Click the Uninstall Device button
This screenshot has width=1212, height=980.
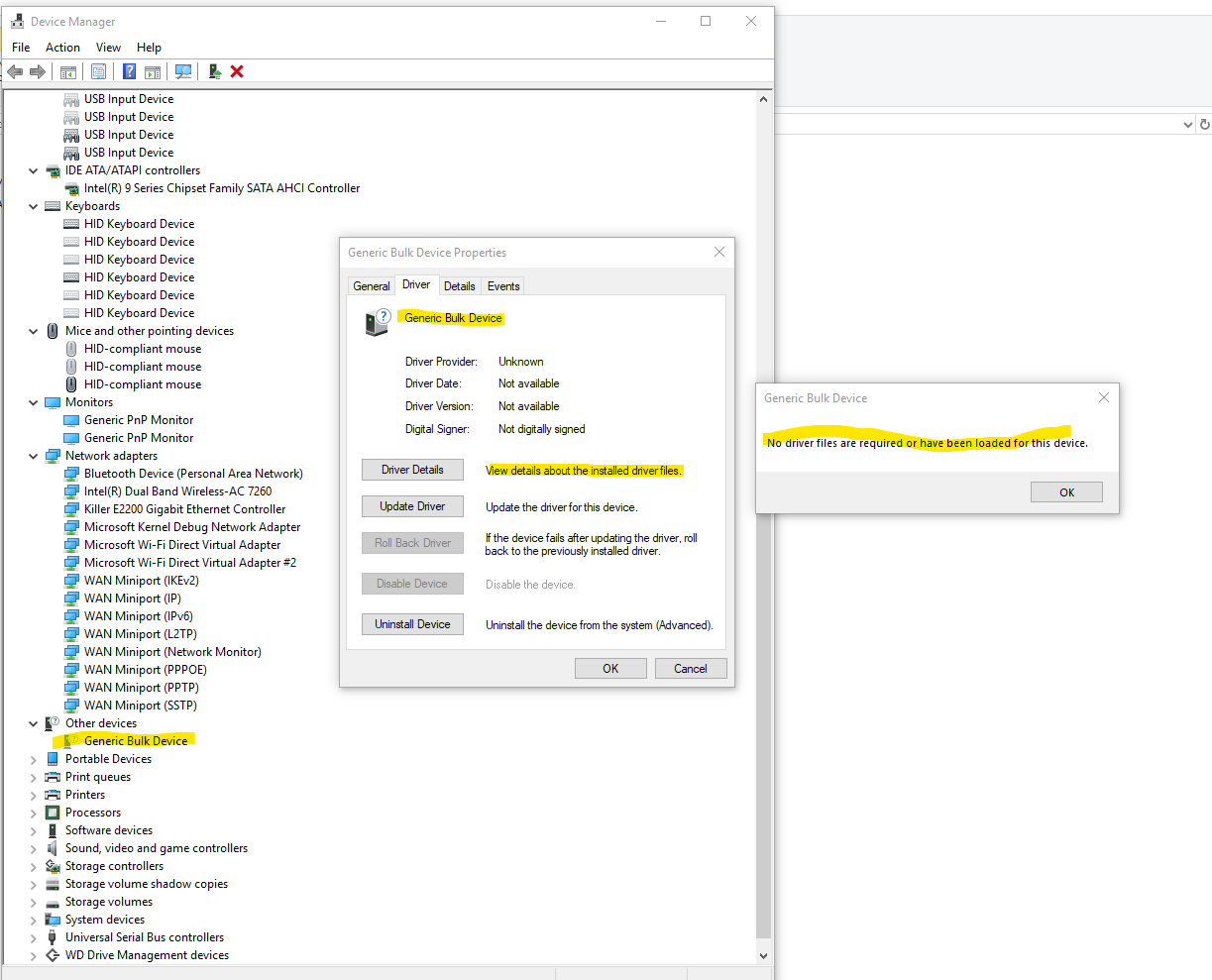[x=412, y=624]
